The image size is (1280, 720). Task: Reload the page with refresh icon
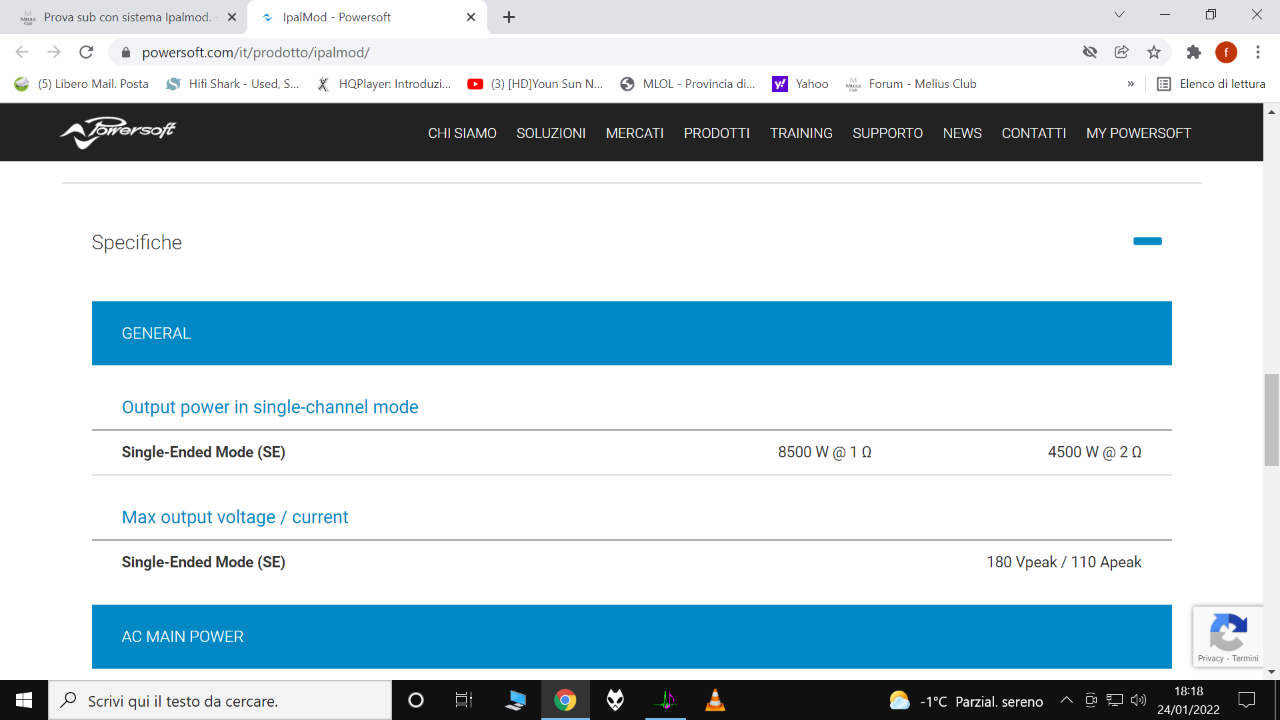pos(86,52)
